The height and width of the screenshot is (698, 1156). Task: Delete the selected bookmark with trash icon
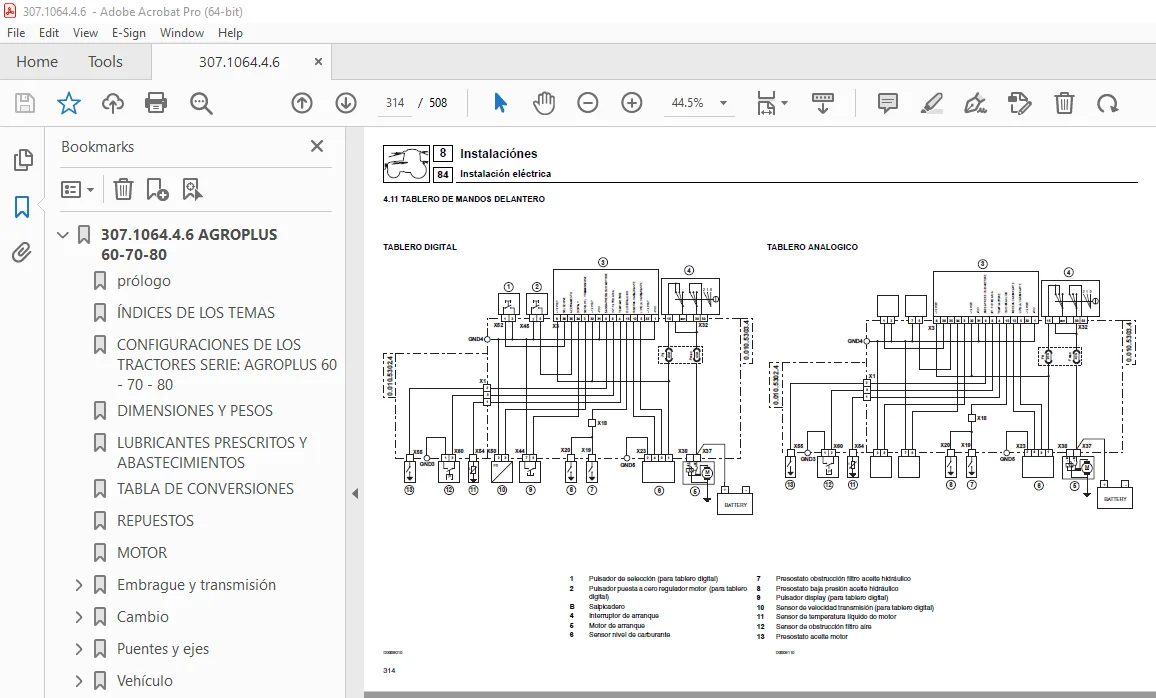pos(123,189)
